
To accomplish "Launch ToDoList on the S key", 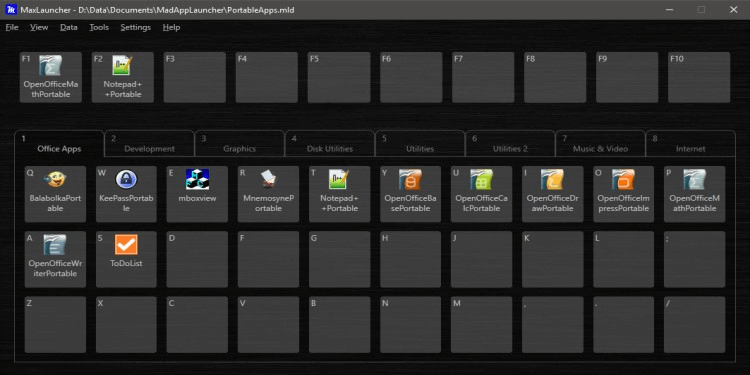I will 126,259.
